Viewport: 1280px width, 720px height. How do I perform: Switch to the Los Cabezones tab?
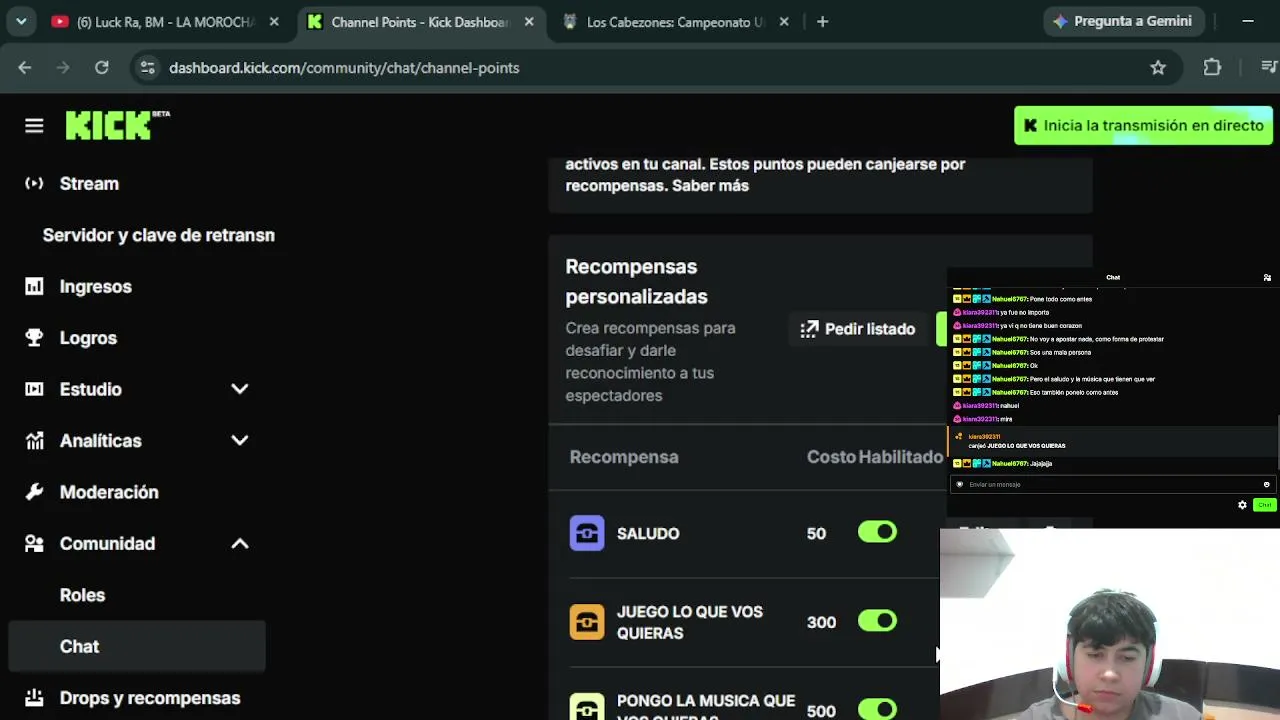click(x=675, y=22)
